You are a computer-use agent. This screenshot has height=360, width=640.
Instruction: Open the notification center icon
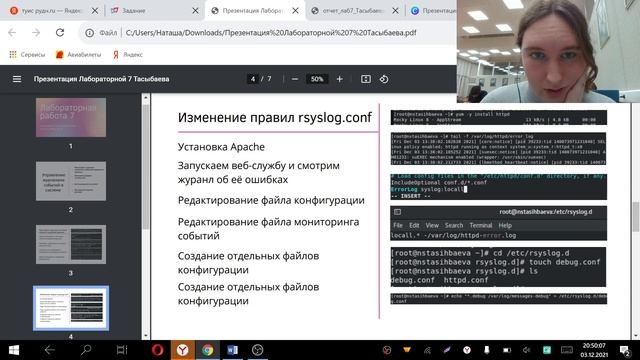(624, 350)
